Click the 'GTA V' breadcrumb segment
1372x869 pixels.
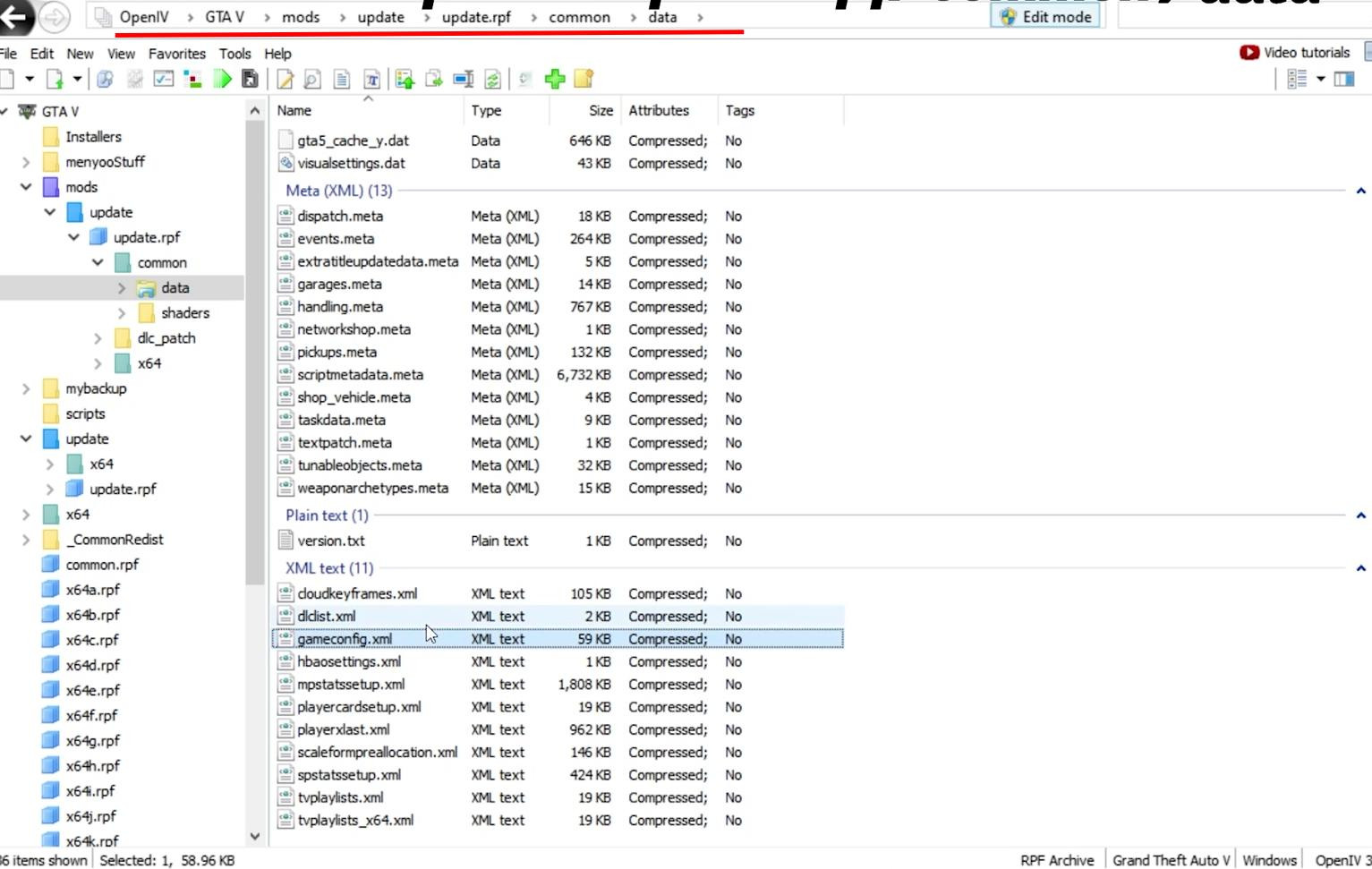coord(225,17)
